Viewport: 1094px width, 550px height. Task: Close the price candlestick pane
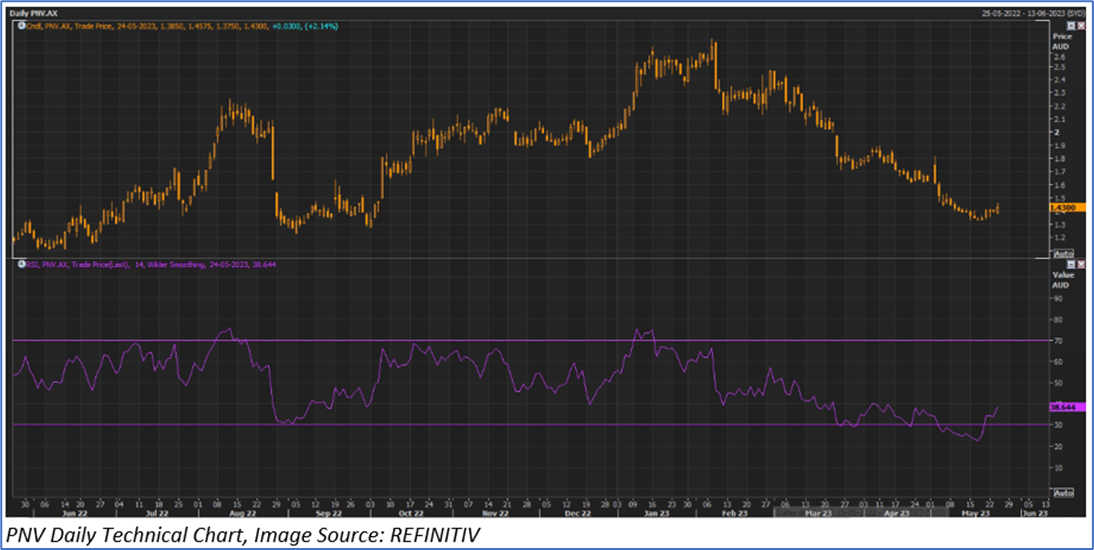tap(1081, 25)
